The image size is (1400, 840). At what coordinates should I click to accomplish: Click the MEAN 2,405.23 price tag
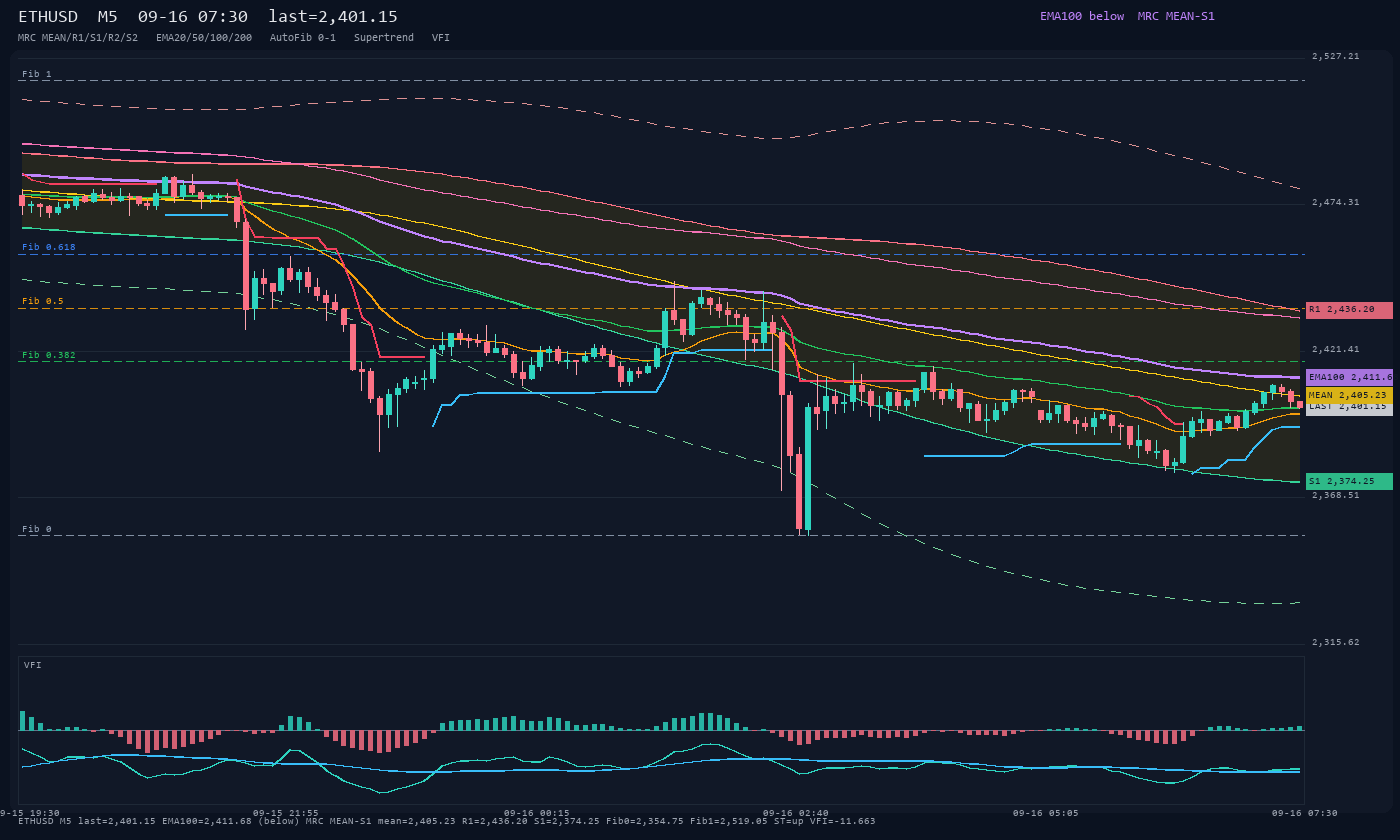pyautogui.click(x=1349, y=395)
